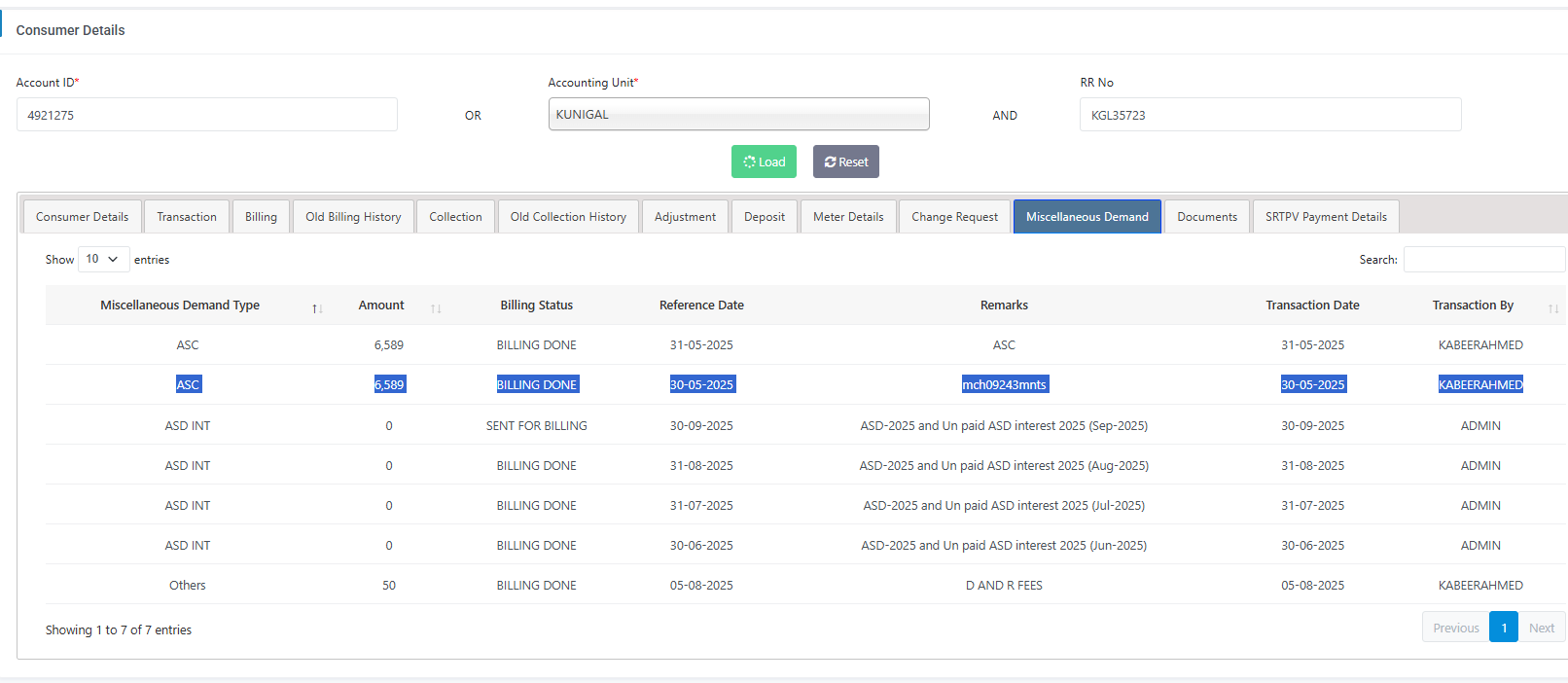Click the Reset button

click(845, 162)
